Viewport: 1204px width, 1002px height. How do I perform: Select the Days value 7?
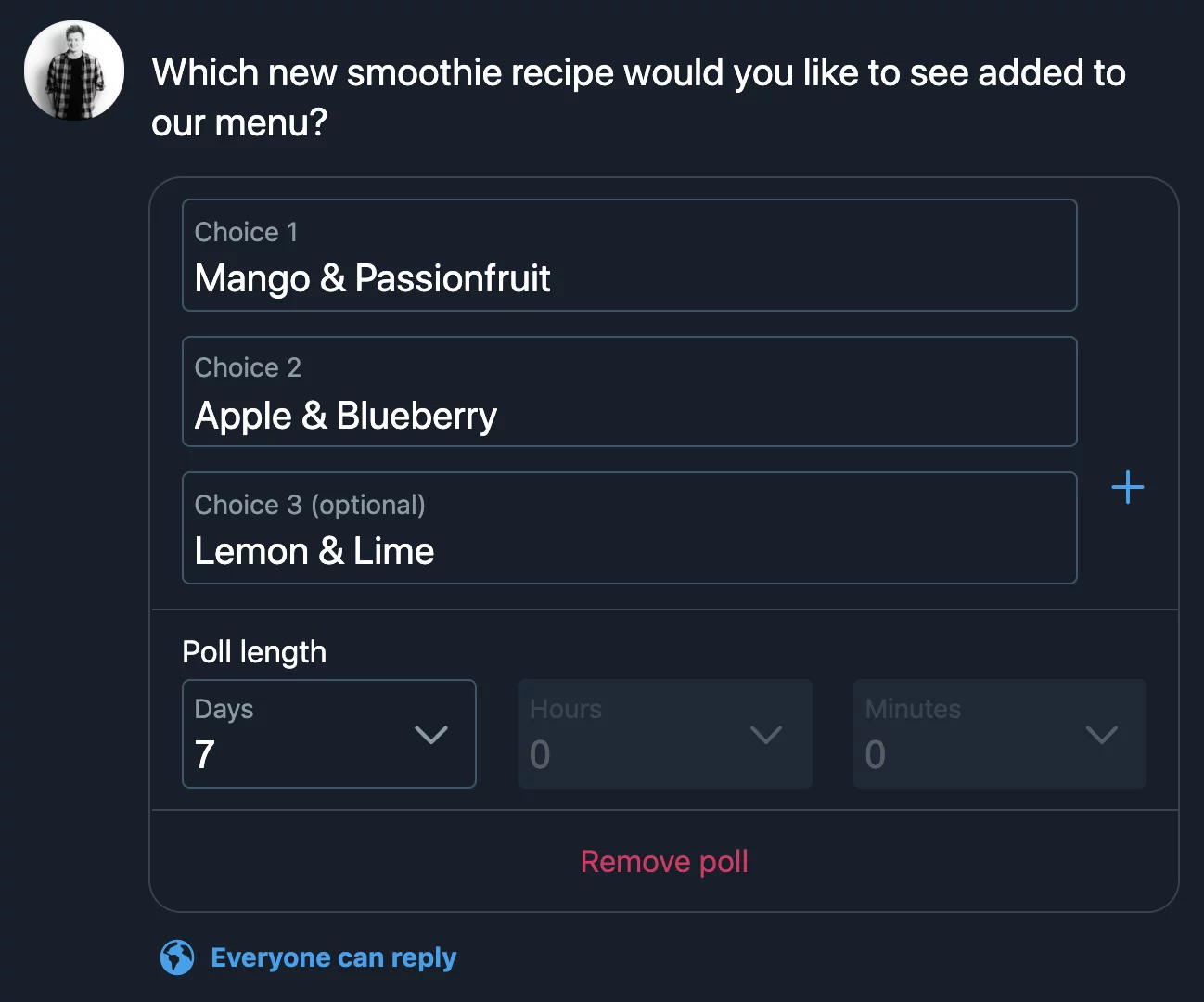(x=205, y=754)
